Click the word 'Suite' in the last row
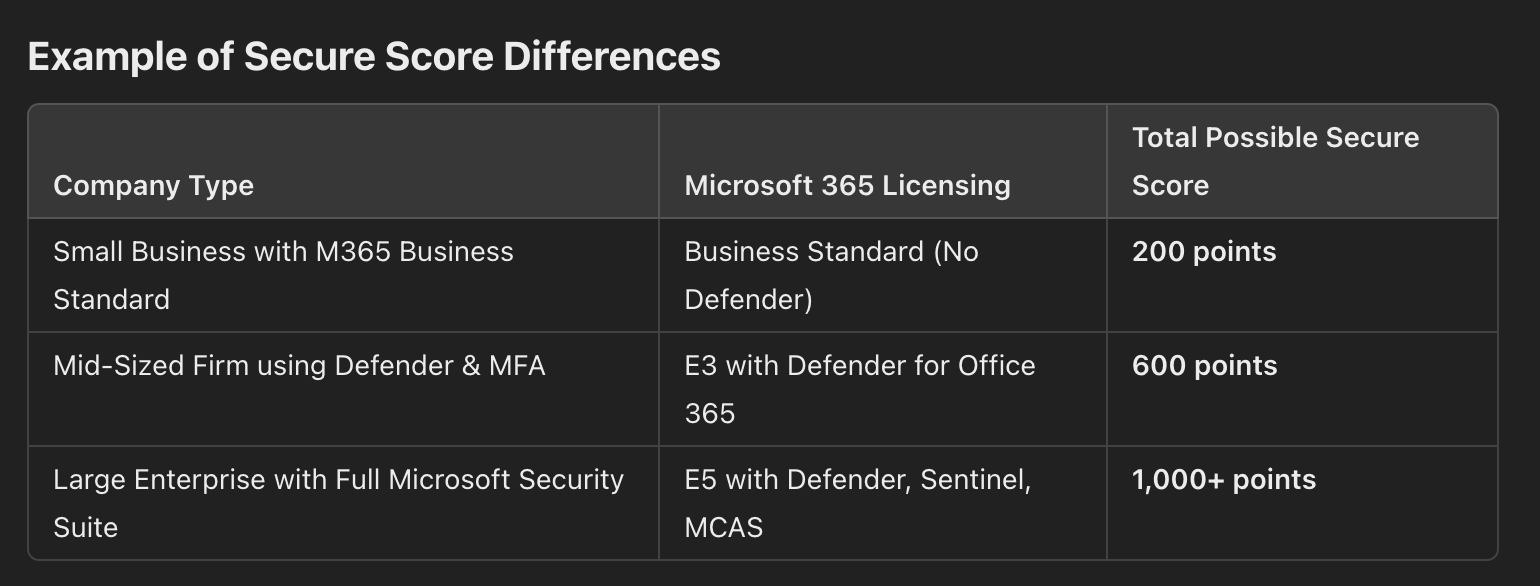Screen dimensions: 1540x586 (x=85, y=528)
